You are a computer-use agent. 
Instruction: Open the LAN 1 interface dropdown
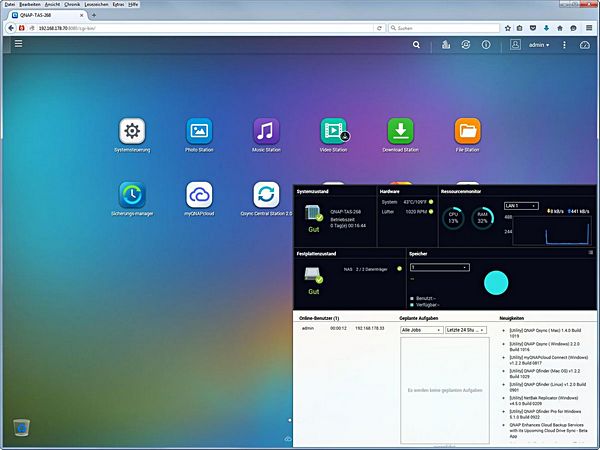pos(521,206)
